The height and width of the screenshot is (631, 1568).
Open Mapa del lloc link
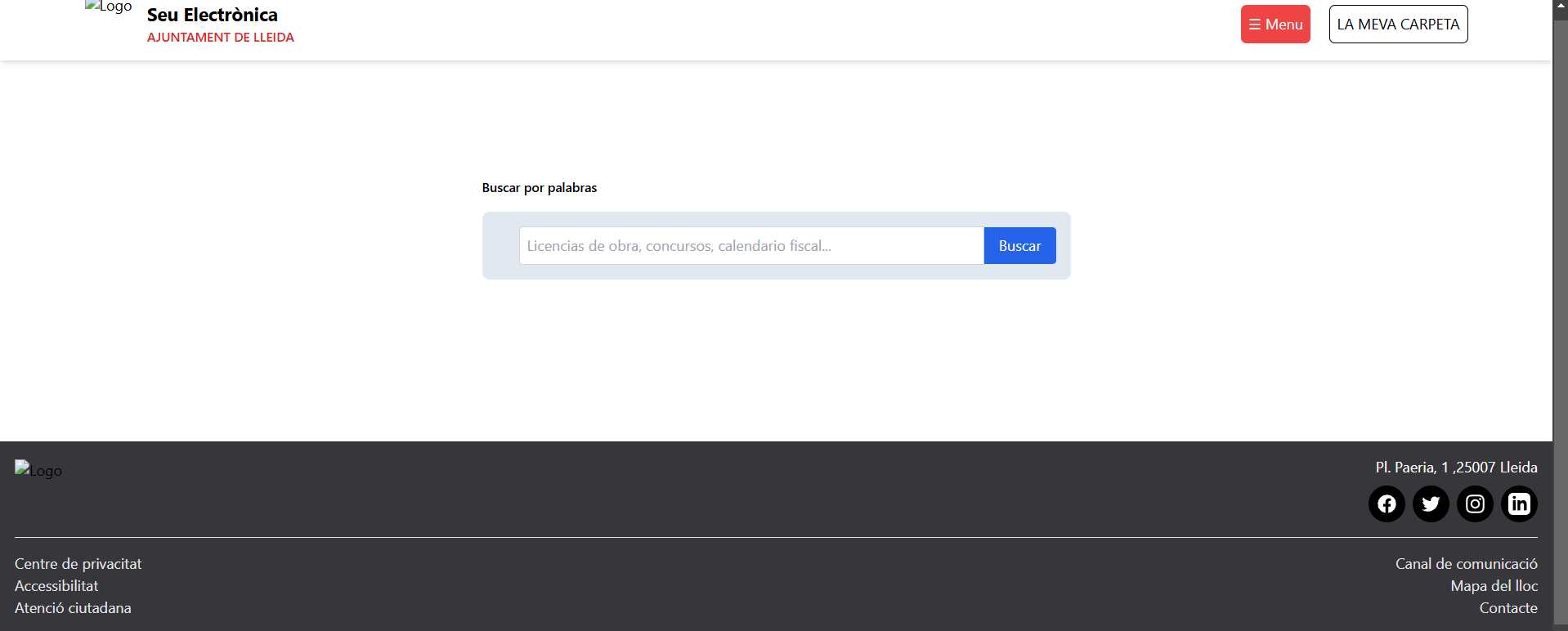pos(1494,586)
